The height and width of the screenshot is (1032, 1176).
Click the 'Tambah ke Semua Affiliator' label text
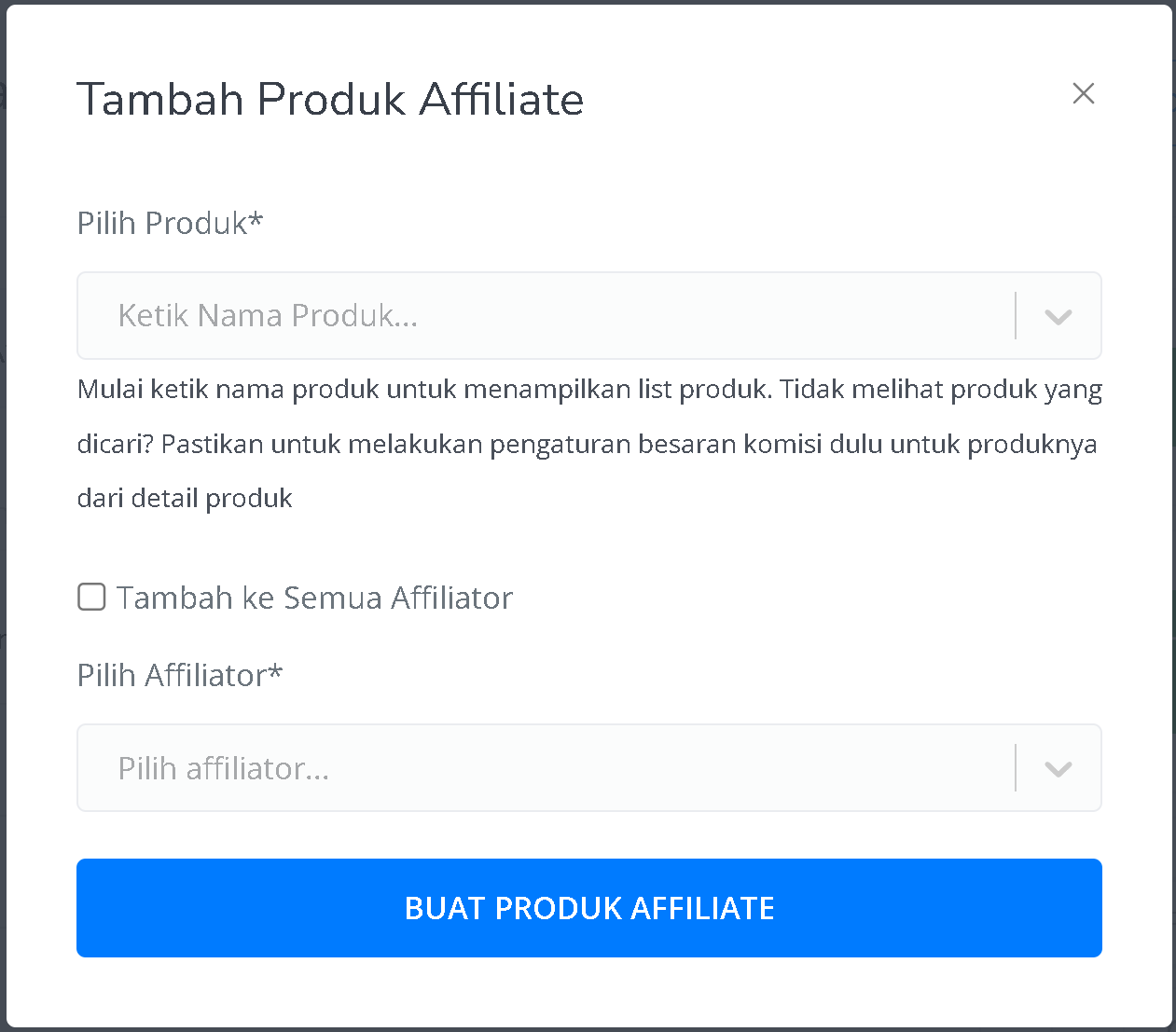point(315,598)
